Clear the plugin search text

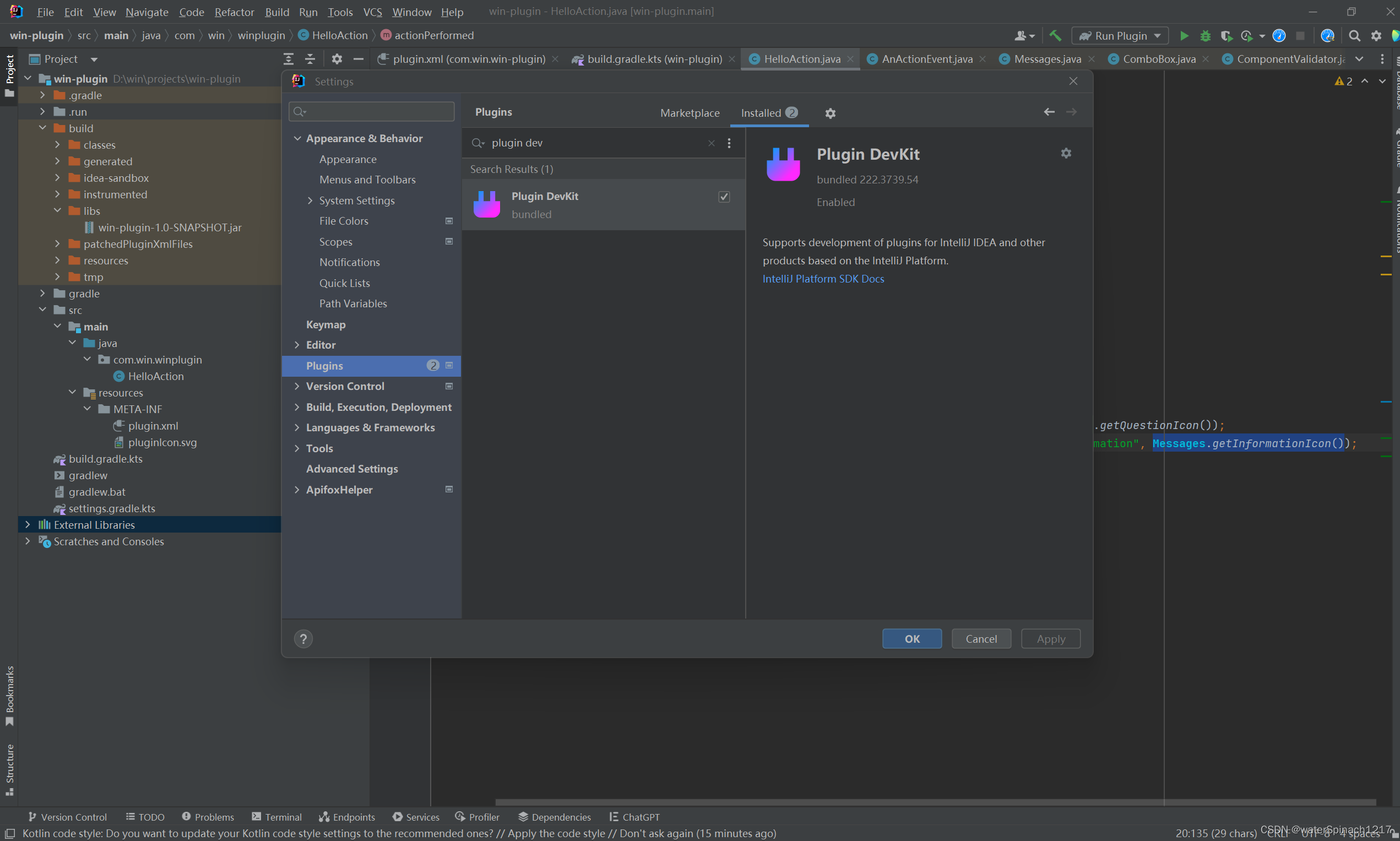pyautogui.click(x=711, y=143)
